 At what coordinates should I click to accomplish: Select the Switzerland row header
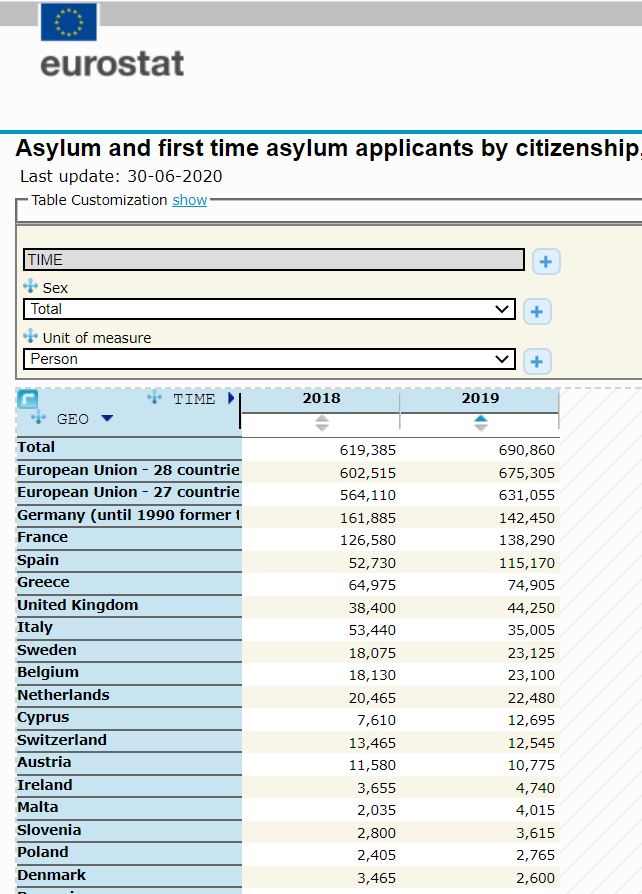[x=129, y=741]
